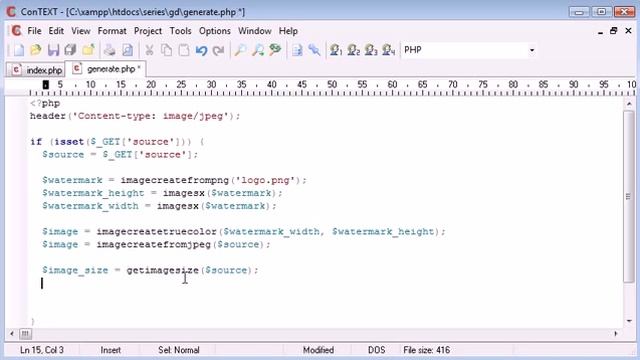Click 'Ln 15, Col 3' in status bar
The height and width of the screenshot is (360, 640).
pos(42,350)
